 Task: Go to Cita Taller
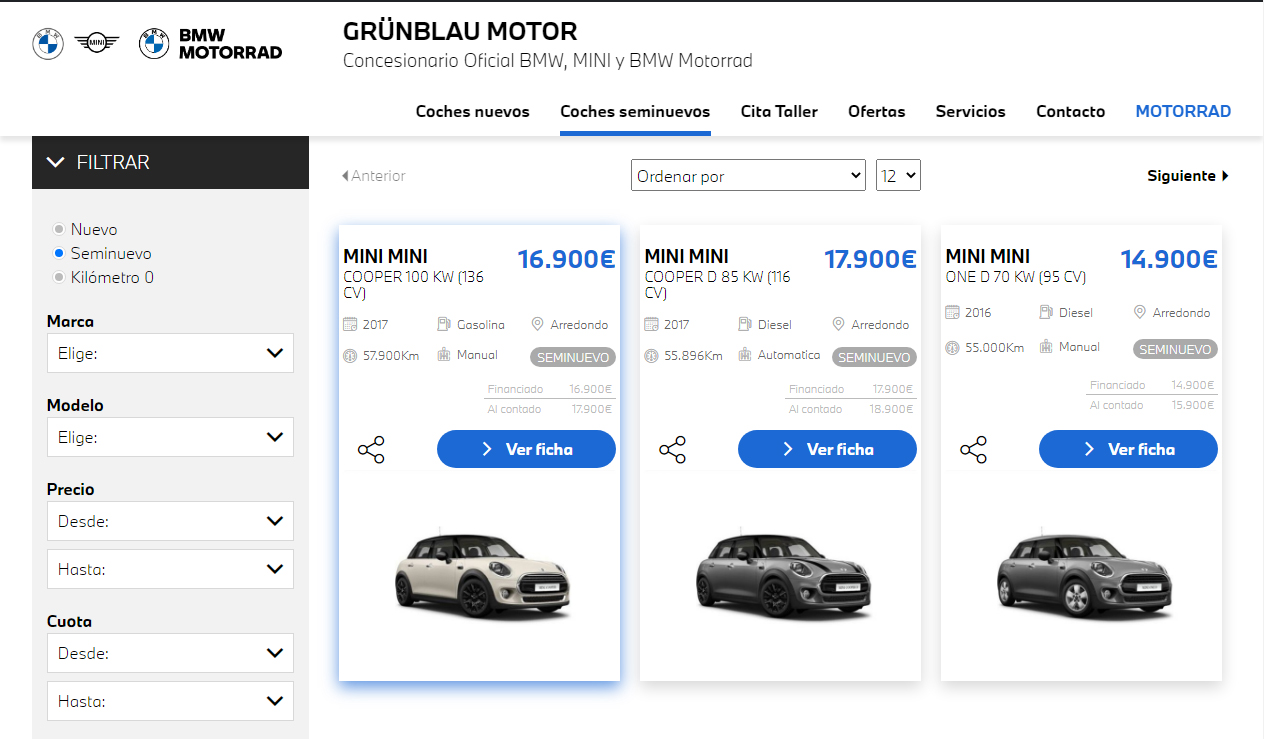click(x=779, y=111)
